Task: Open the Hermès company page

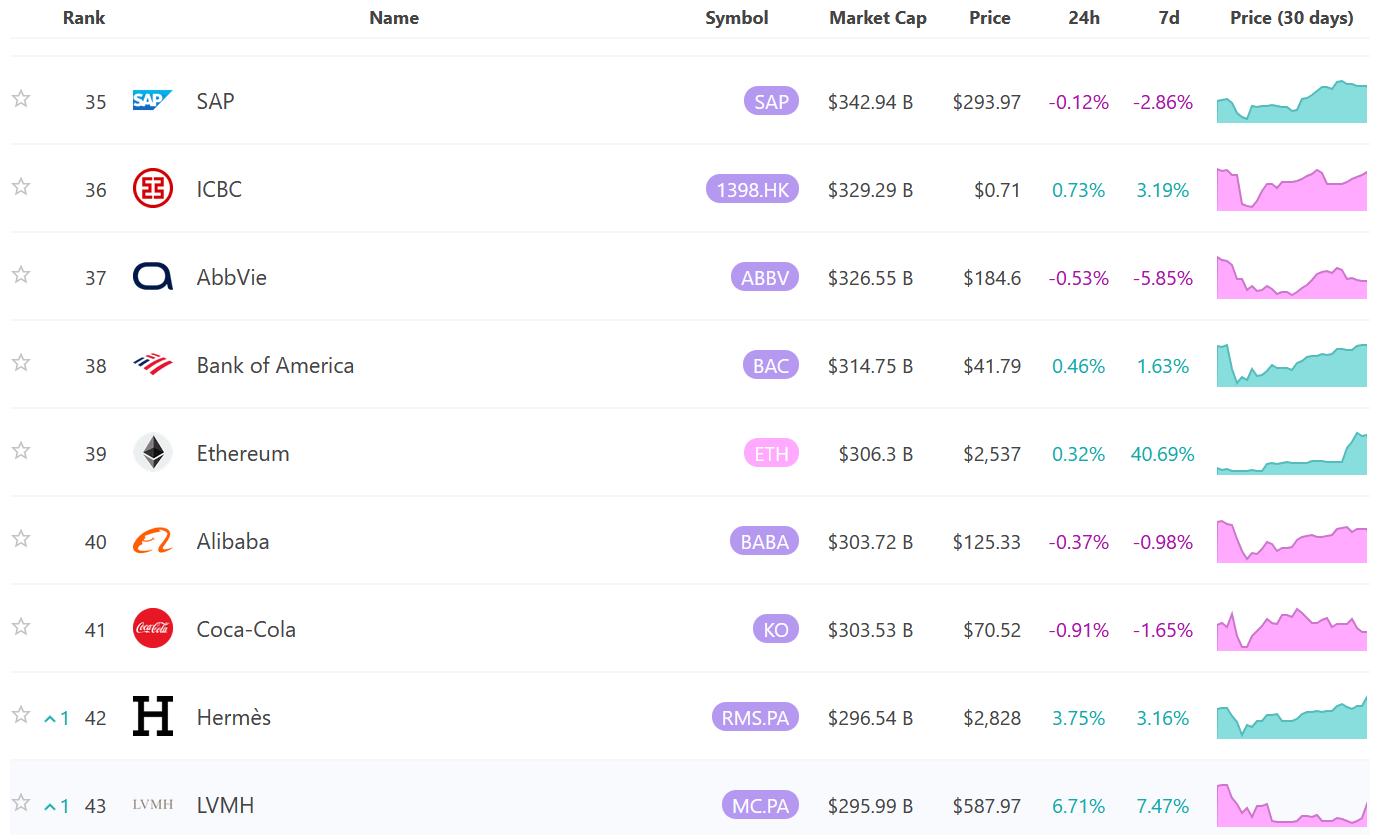Action: point(234,717)
